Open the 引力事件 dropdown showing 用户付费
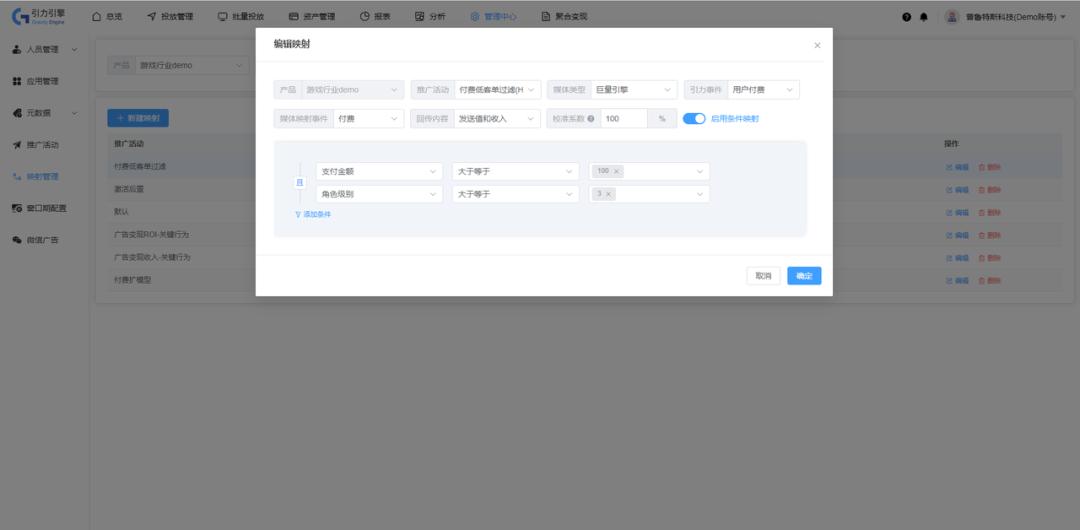This screenshot has height=530, width=1080. [x=763, y=90]
